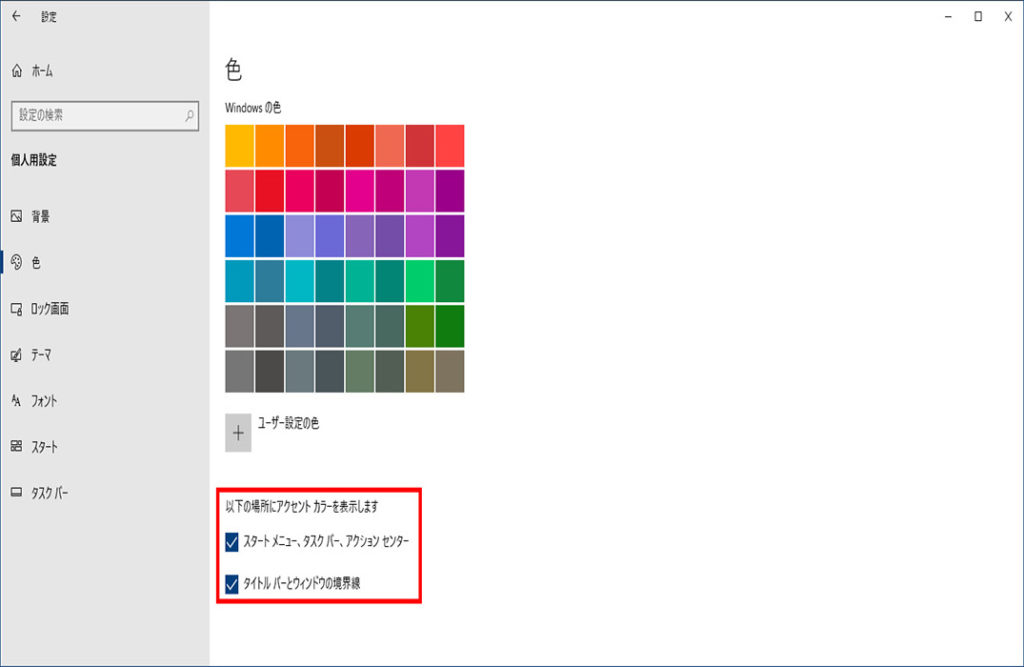
Task: Select the yellow-gold swatch in first row
Action: [240, 146]
